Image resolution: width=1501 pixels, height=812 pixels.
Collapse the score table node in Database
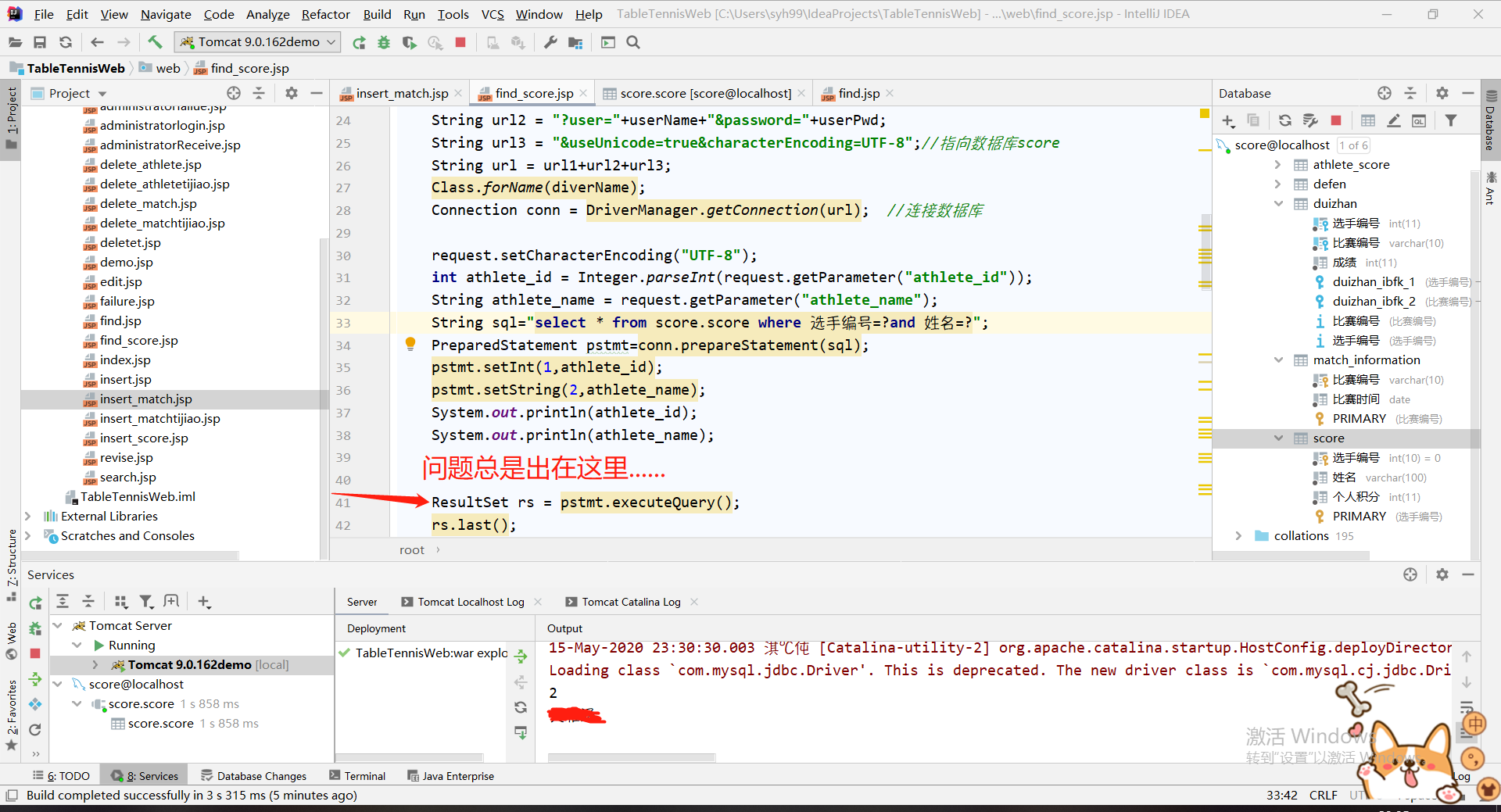click(1278, 438)
